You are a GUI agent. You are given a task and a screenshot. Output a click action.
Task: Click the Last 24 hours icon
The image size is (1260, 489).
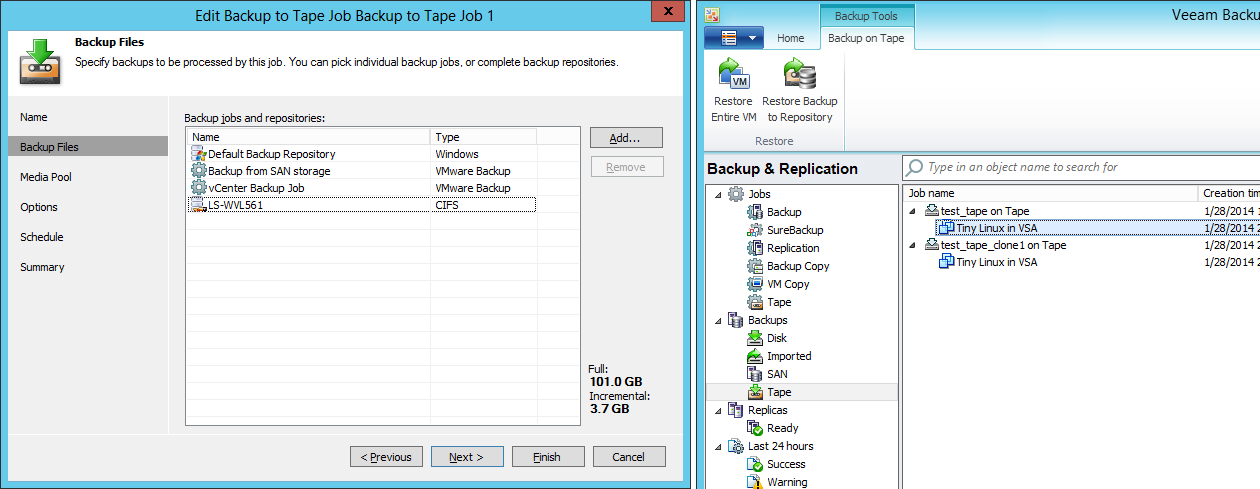tap(736, 446)
